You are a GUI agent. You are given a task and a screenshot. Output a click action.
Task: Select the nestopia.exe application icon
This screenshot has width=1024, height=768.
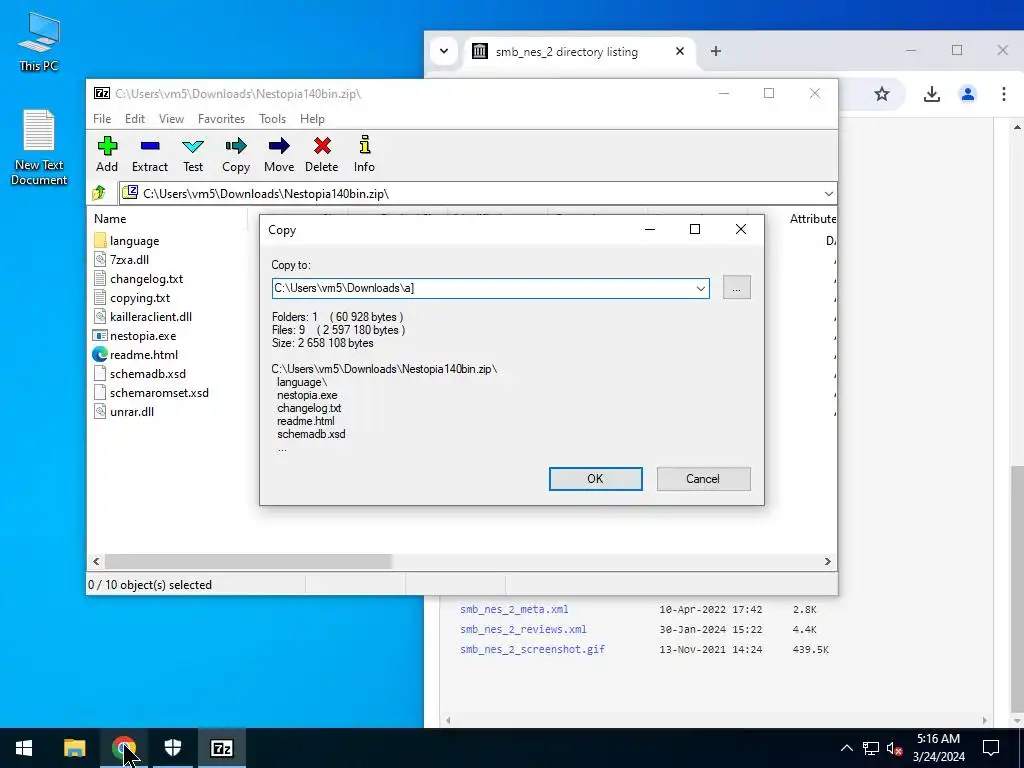click(100, 336)
